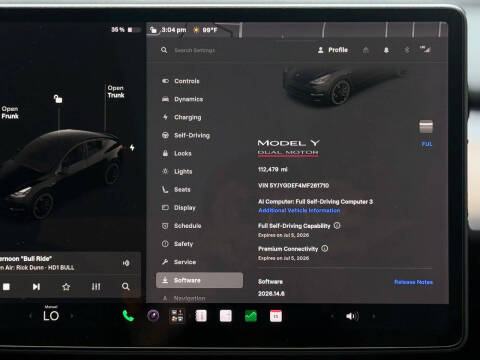
Task: Open Navigation settings
Action: (183, 298)
